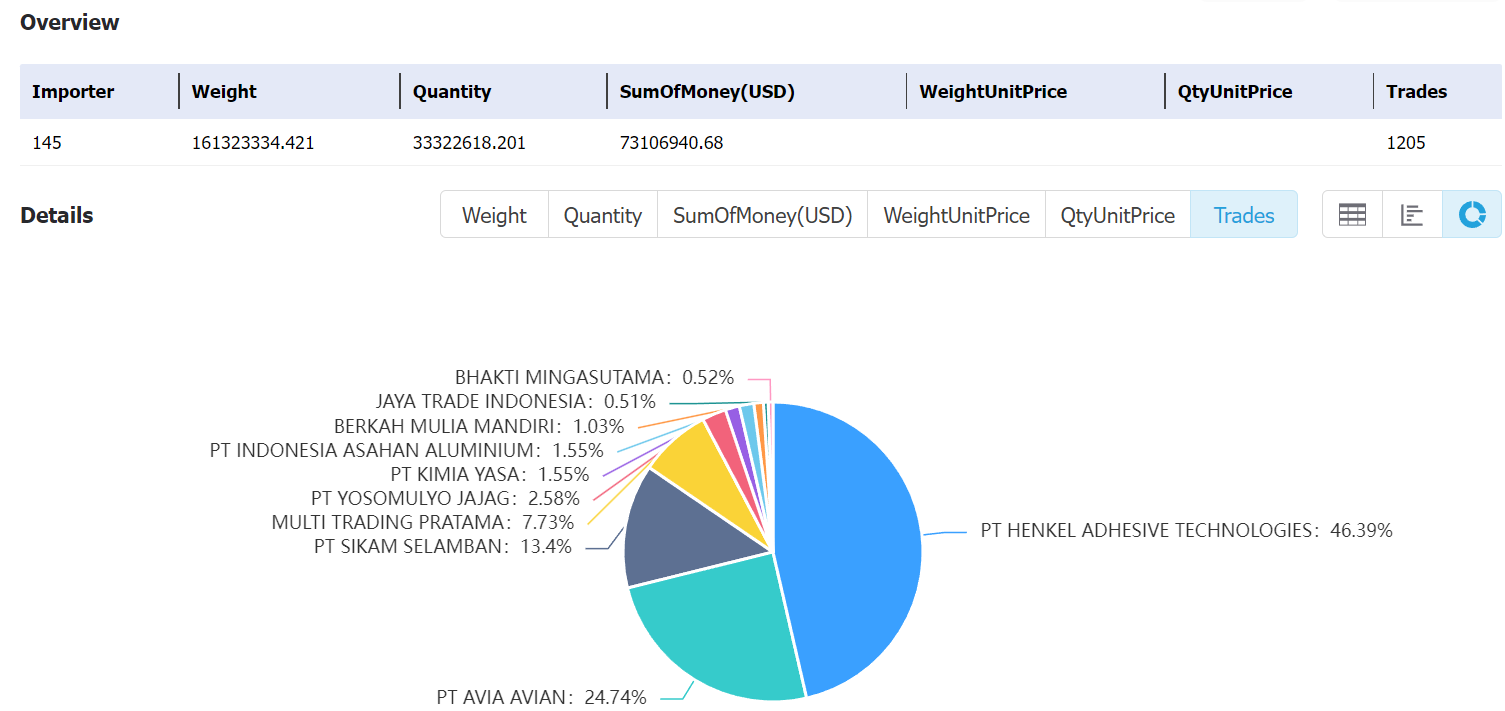Click the BHAKTI MINGASUTAMA 0.52% label
Image resolution: width=1505 pixels, height=711 pixels.
click(x=594, y=377)
